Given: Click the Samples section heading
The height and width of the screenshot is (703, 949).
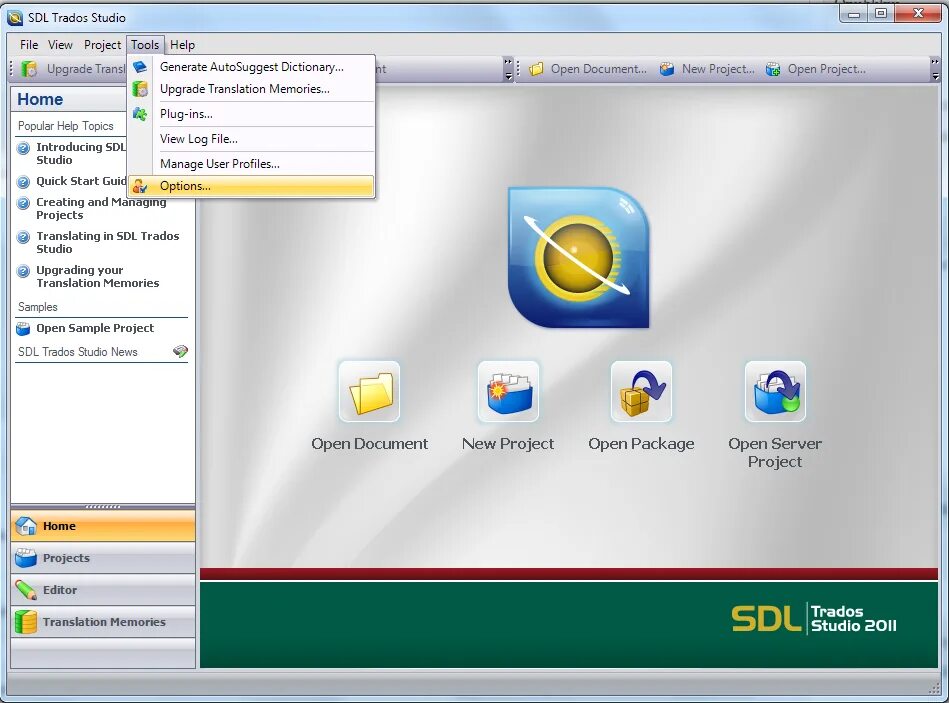Looking at the screenshot, I should coord(38,307).
